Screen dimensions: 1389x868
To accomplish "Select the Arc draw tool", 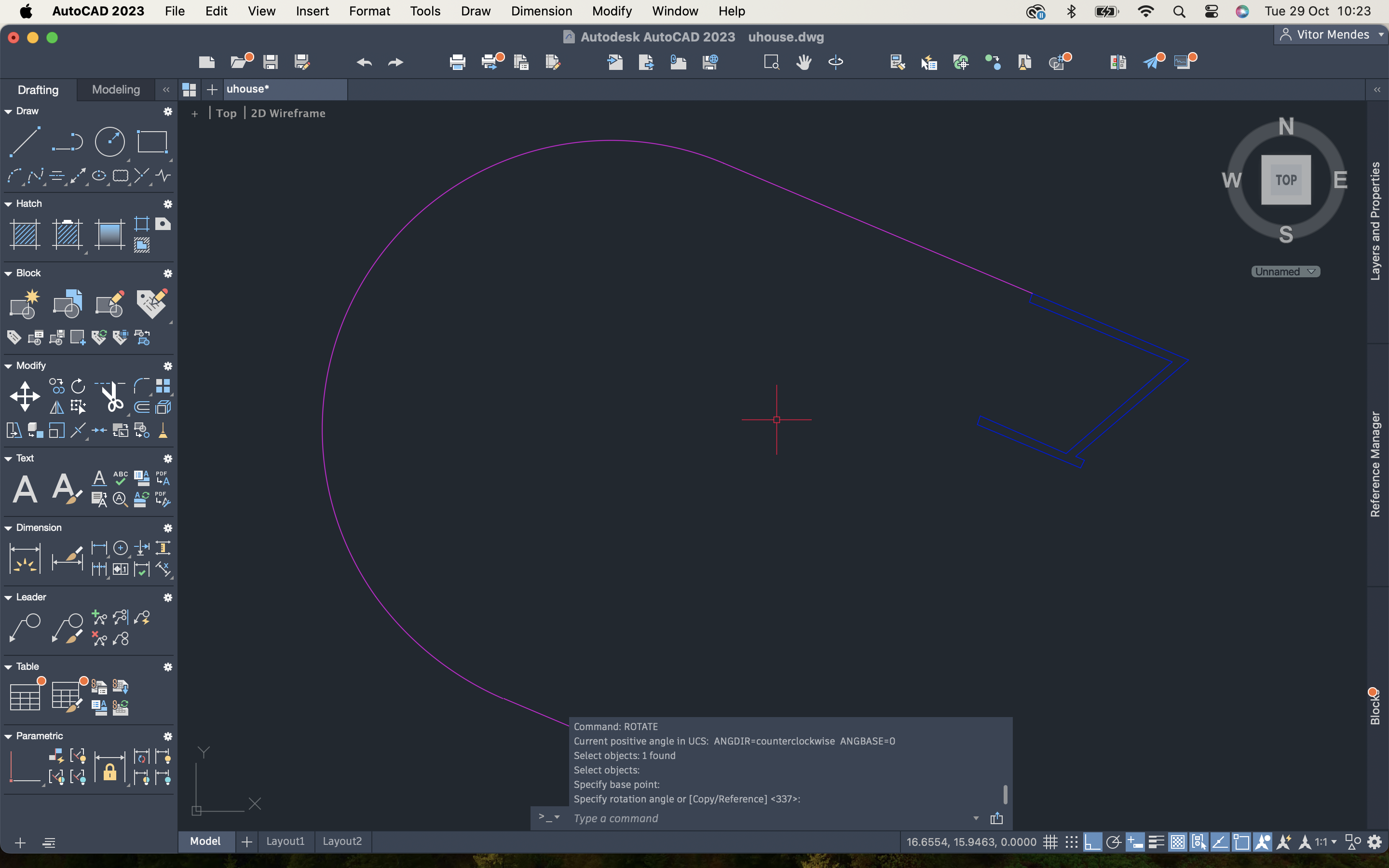I will (14, 176).
